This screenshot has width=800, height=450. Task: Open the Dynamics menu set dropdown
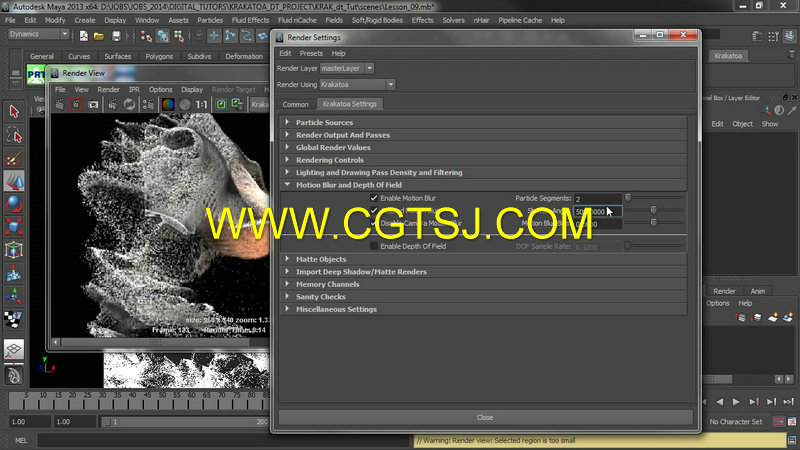(38, 34)
